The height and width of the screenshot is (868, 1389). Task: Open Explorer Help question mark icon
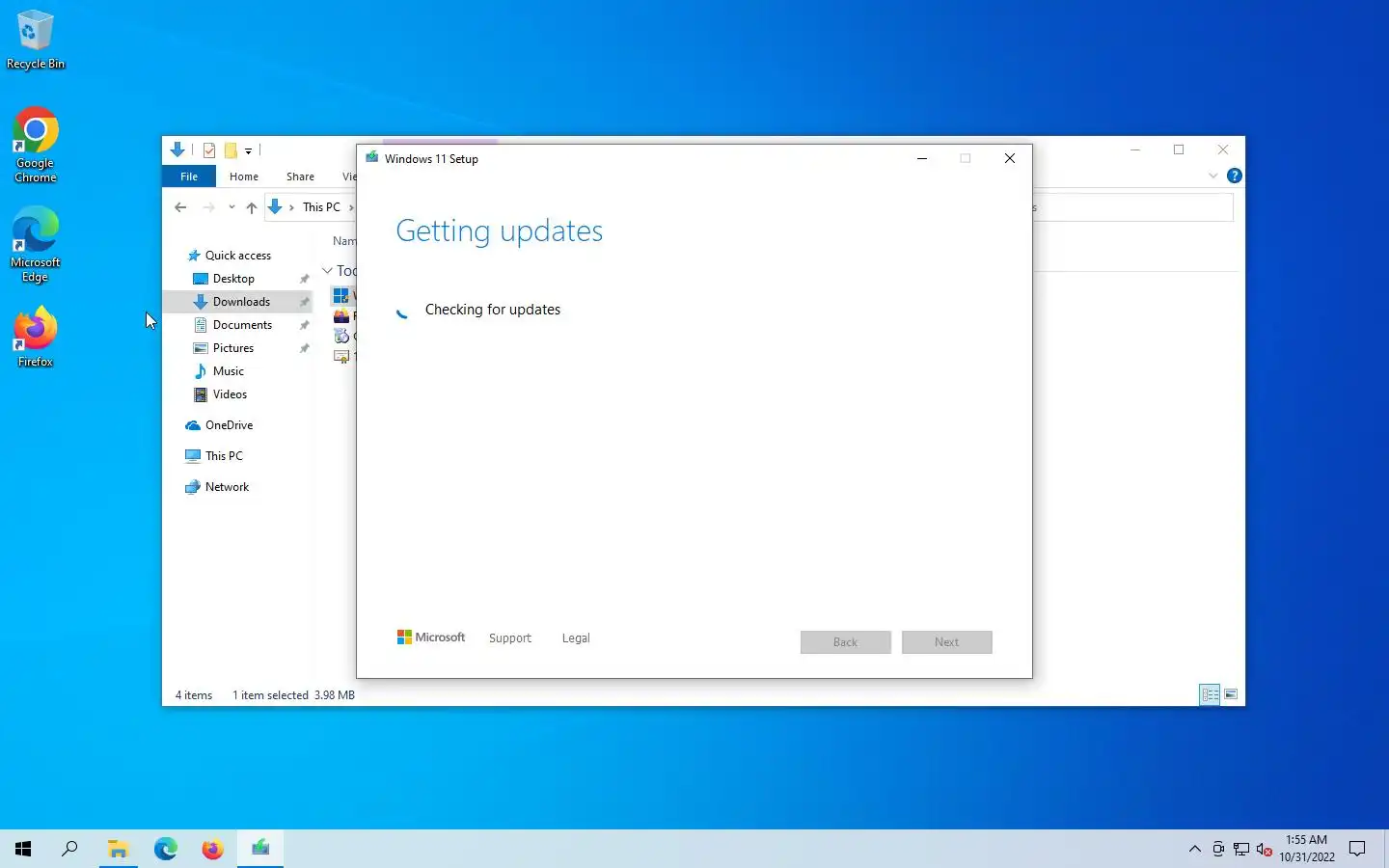coord(1234,176)
